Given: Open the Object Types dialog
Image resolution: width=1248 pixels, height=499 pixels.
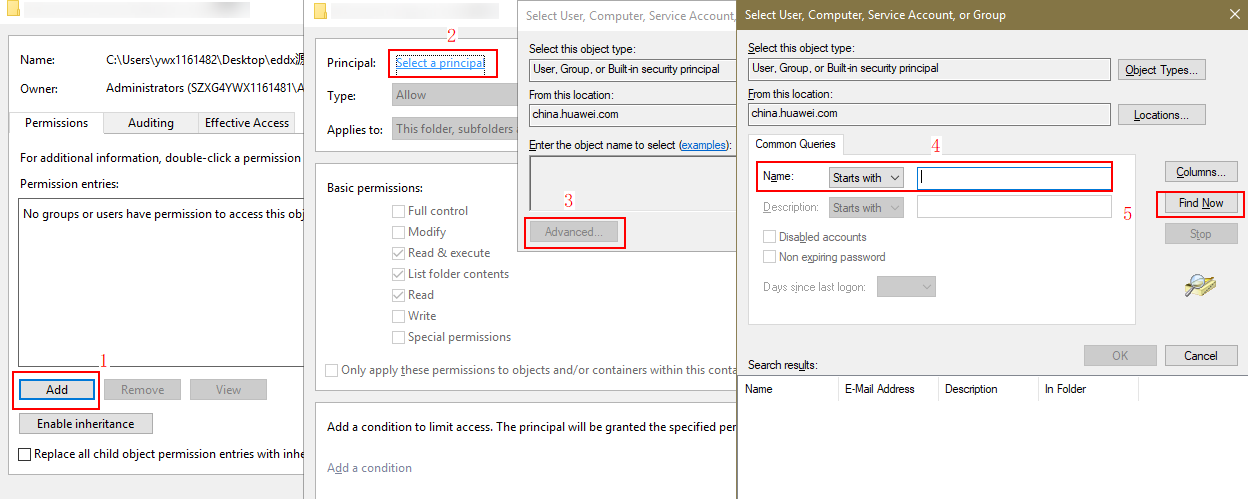Looking at the screenshot, I should pos(1161,70).
